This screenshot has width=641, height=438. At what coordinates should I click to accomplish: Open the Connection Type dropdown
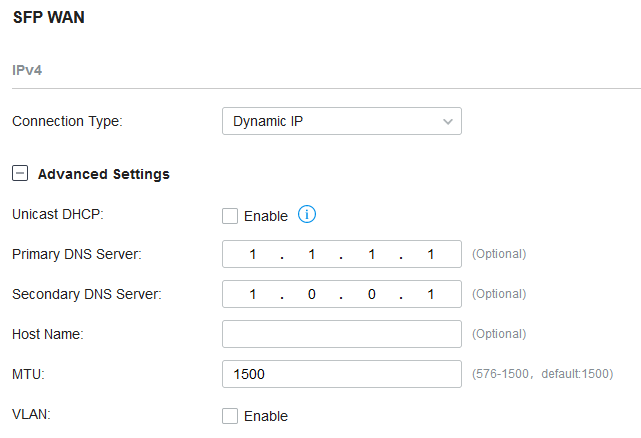coord(341,121)
